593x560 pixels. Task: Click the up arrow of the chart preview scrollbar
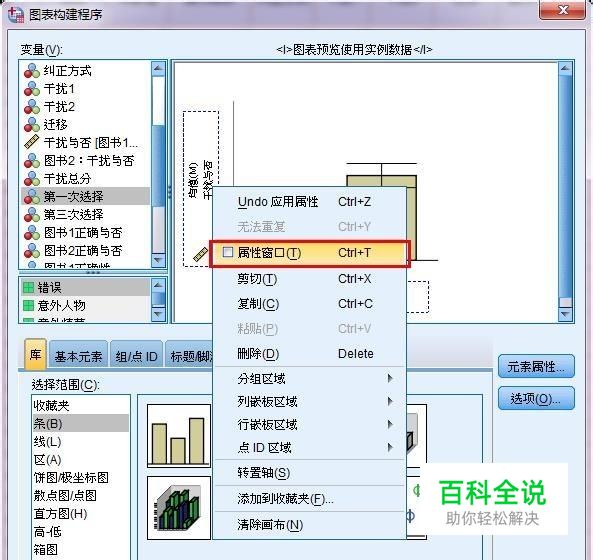(x=565, y=69)
